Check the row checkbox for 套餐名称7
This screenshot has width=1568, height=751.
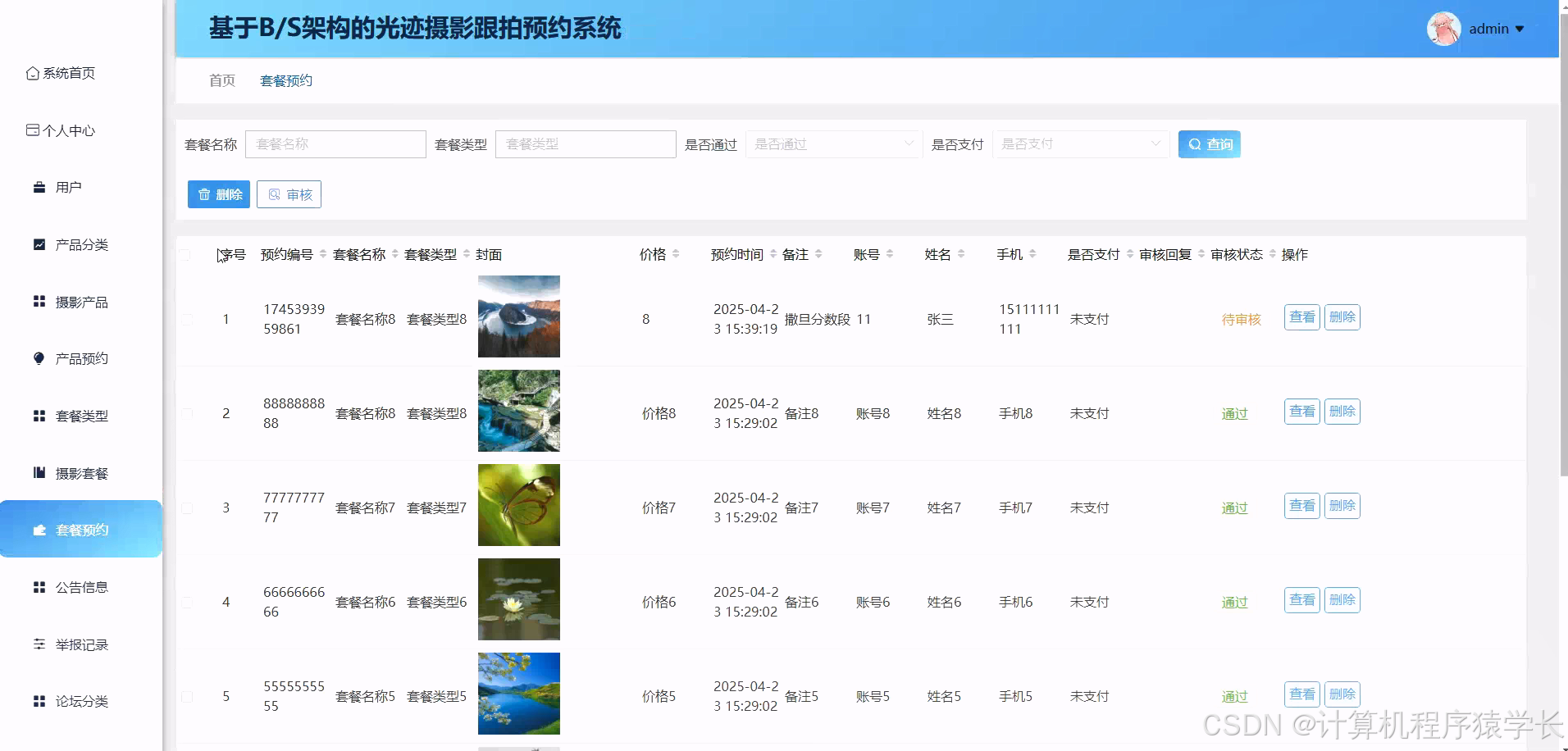click(x=185, y=507)
